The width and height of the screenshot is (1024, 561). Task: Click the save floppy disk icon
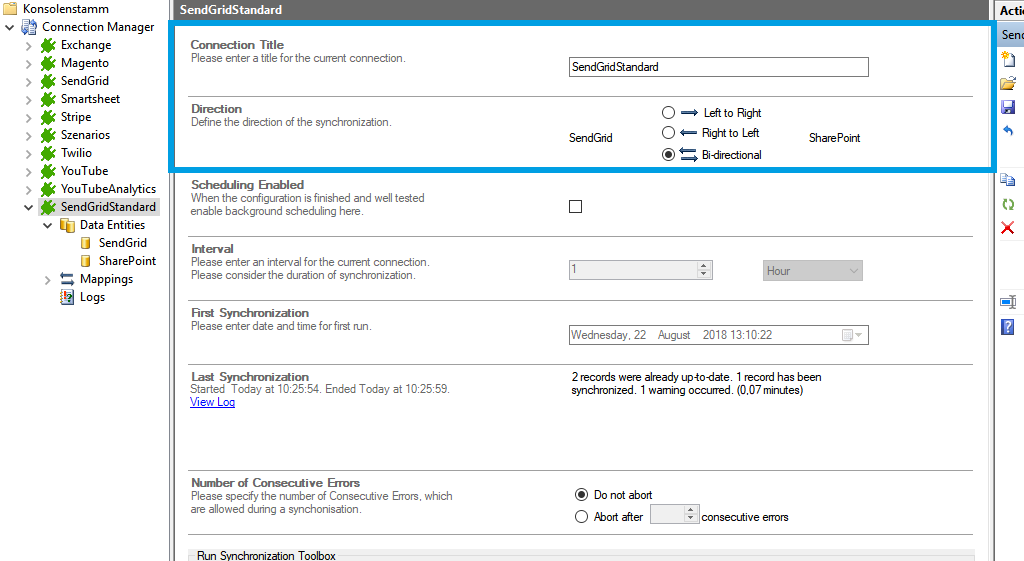tap(1008, 107)
